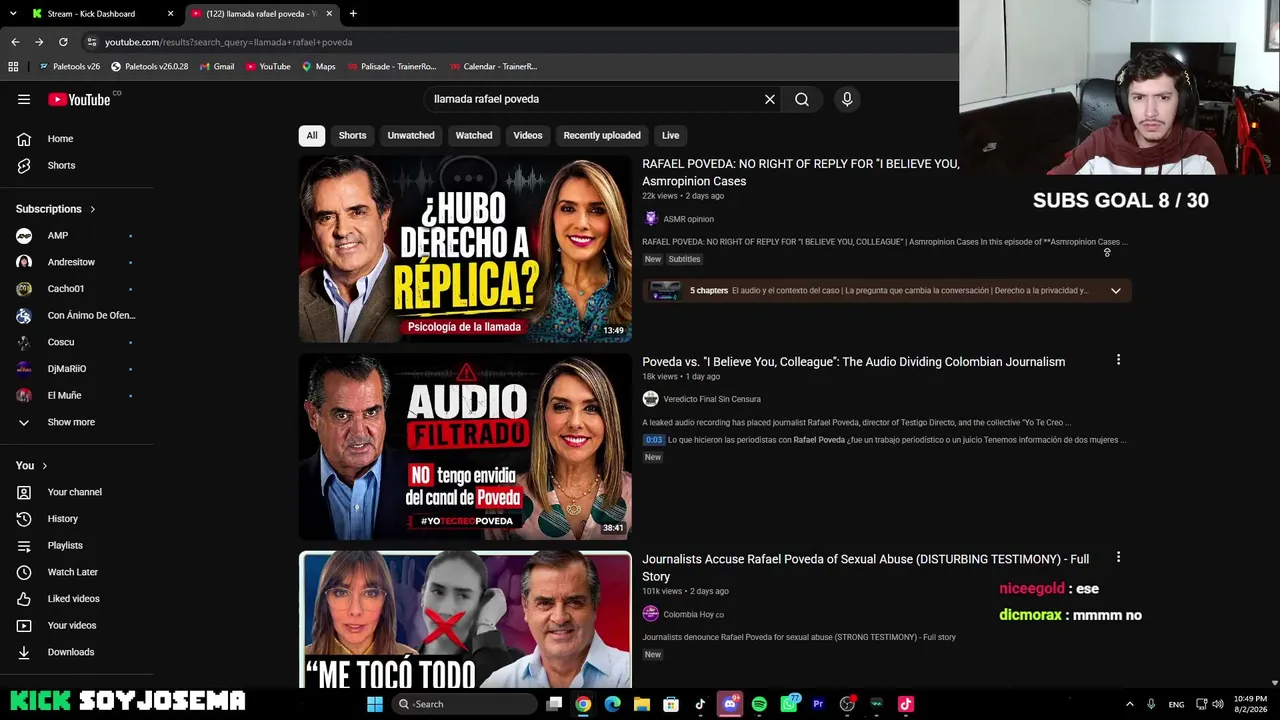Image resolution: width=1280 pixels, height=720 pixels.
Task: Filter results by Recently uploaded
Action: [602, 135]
